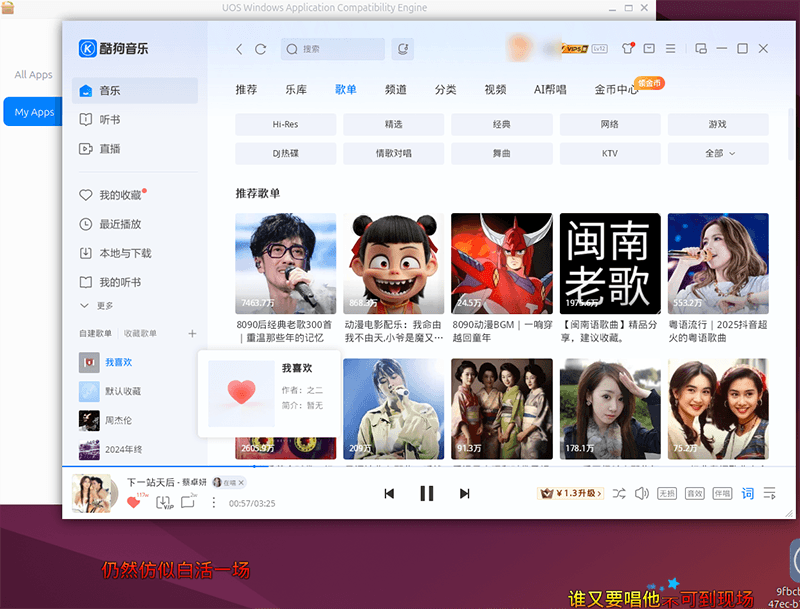Filter playlists by 经典
Viewport: 800px width, 609px height.
click(x=502, y=124)
